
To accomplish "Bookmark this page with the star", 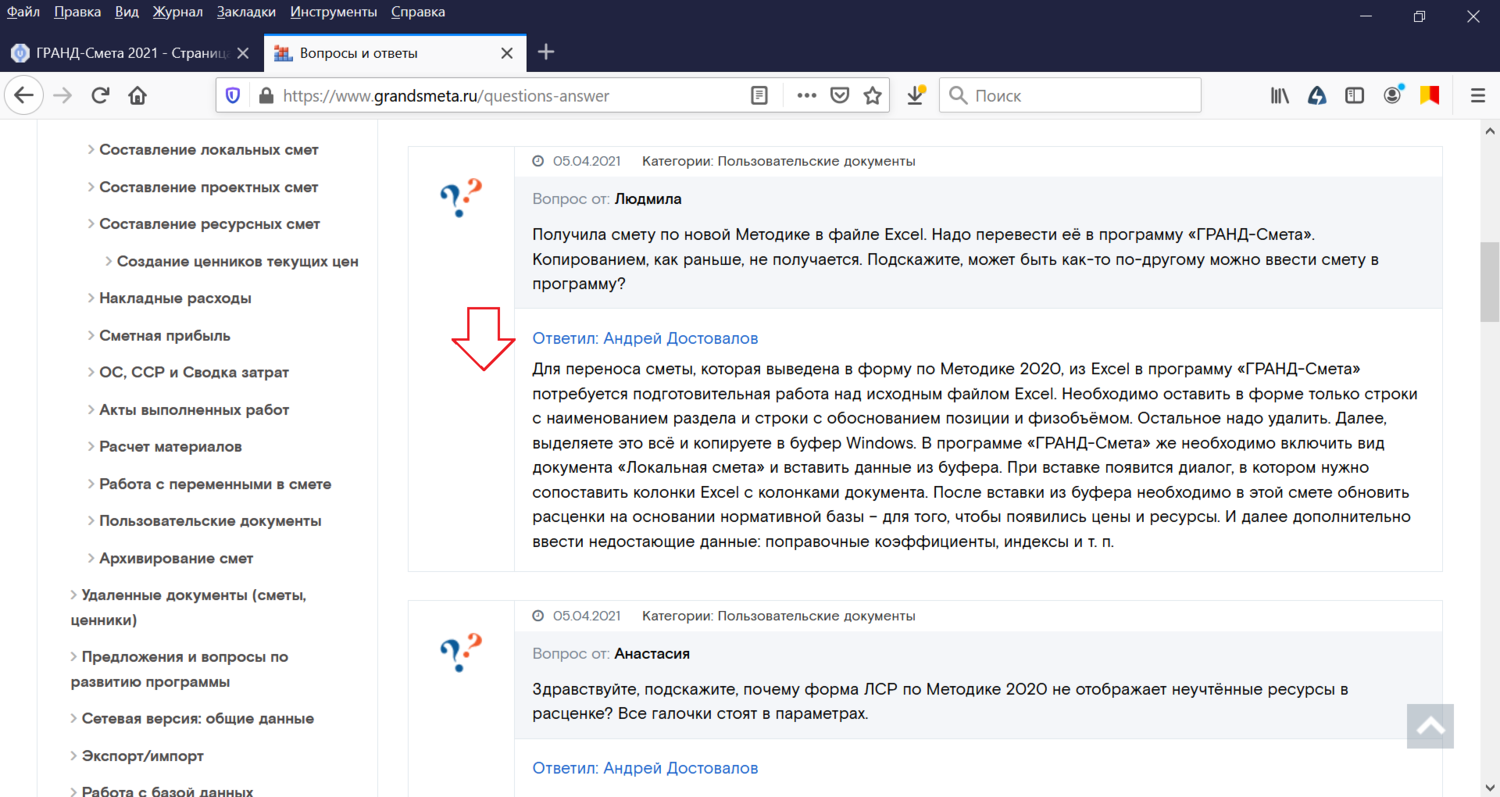I will click(x=873, y=96).
